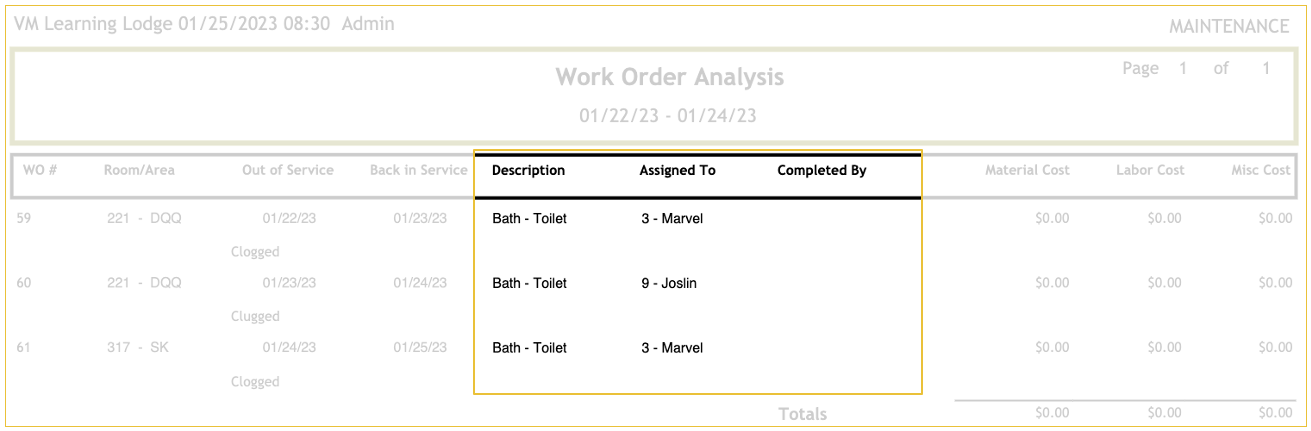Click the Work Order Analysis report title

pyautogui.click(x=669, y=77)
